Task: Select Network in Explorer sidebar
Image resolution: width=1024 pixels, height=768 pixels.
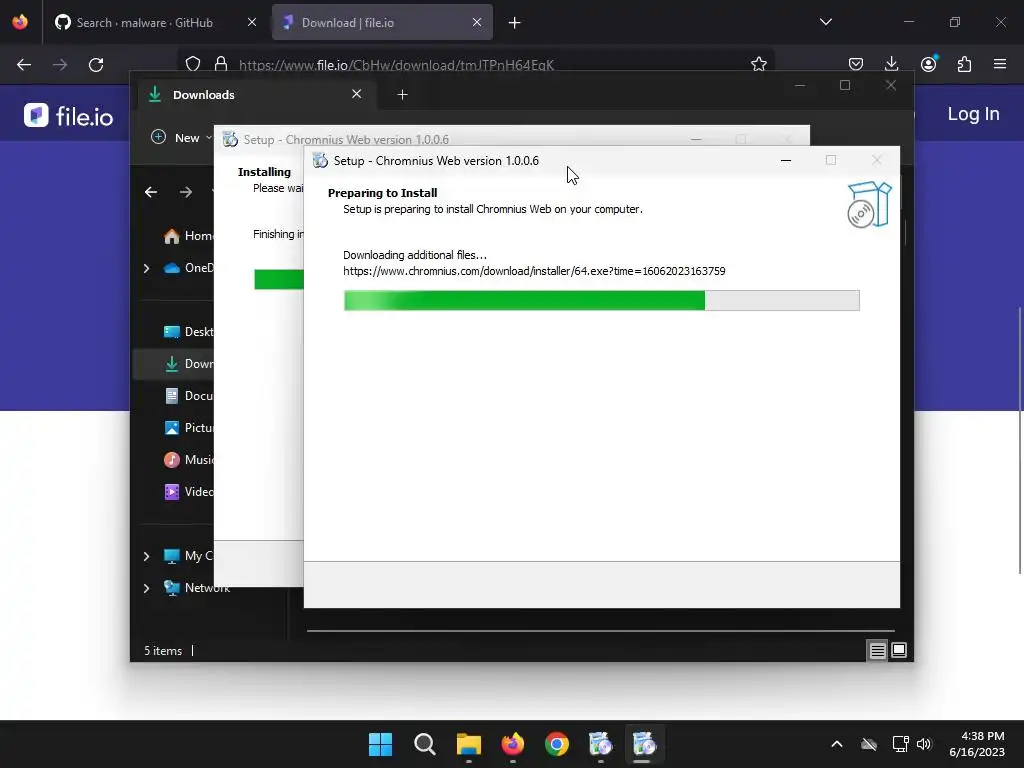Action: click(197, 588)
